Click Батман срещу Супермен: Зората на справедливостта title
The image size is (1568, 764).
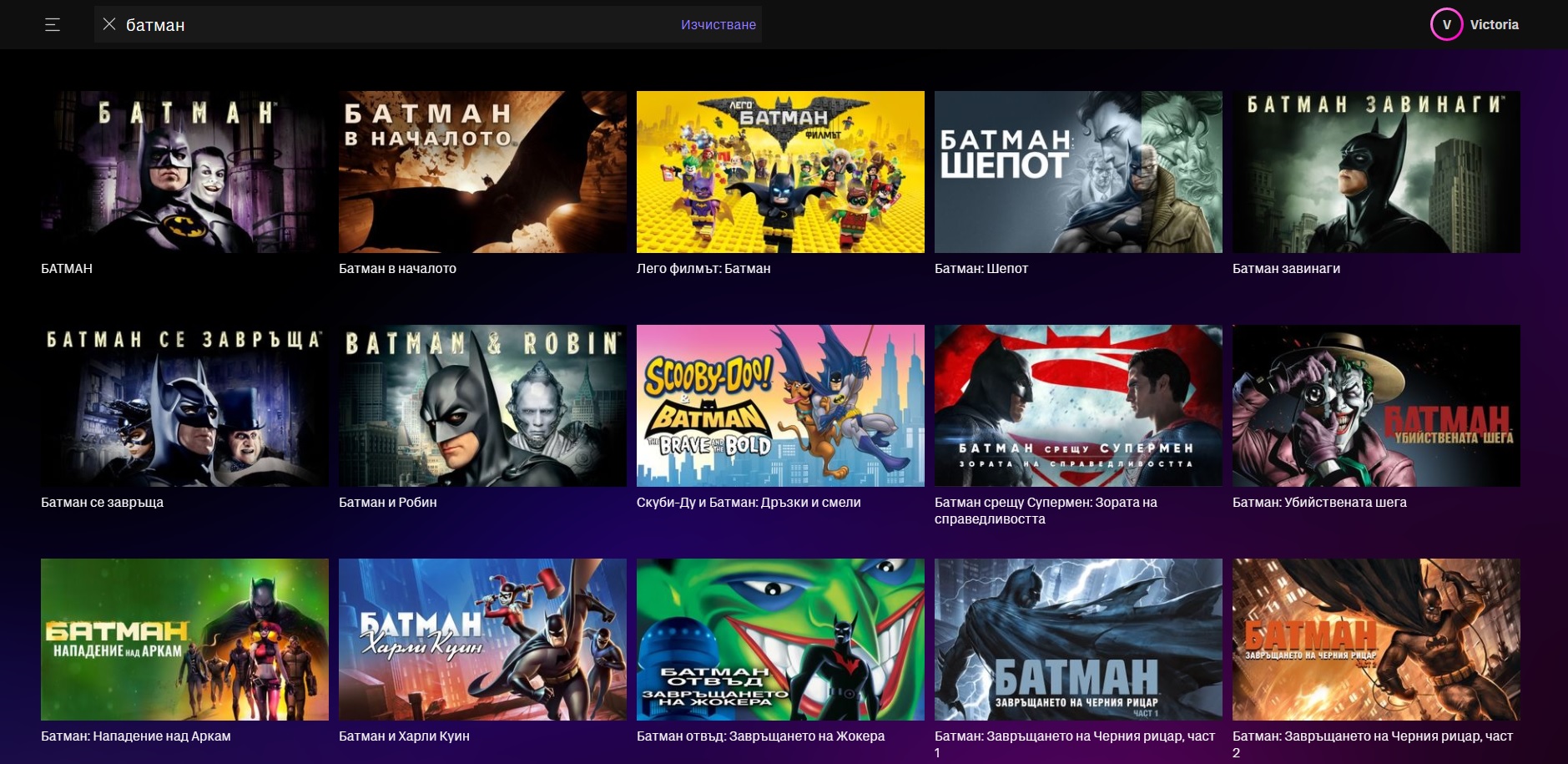click(x=1046, y=511)
